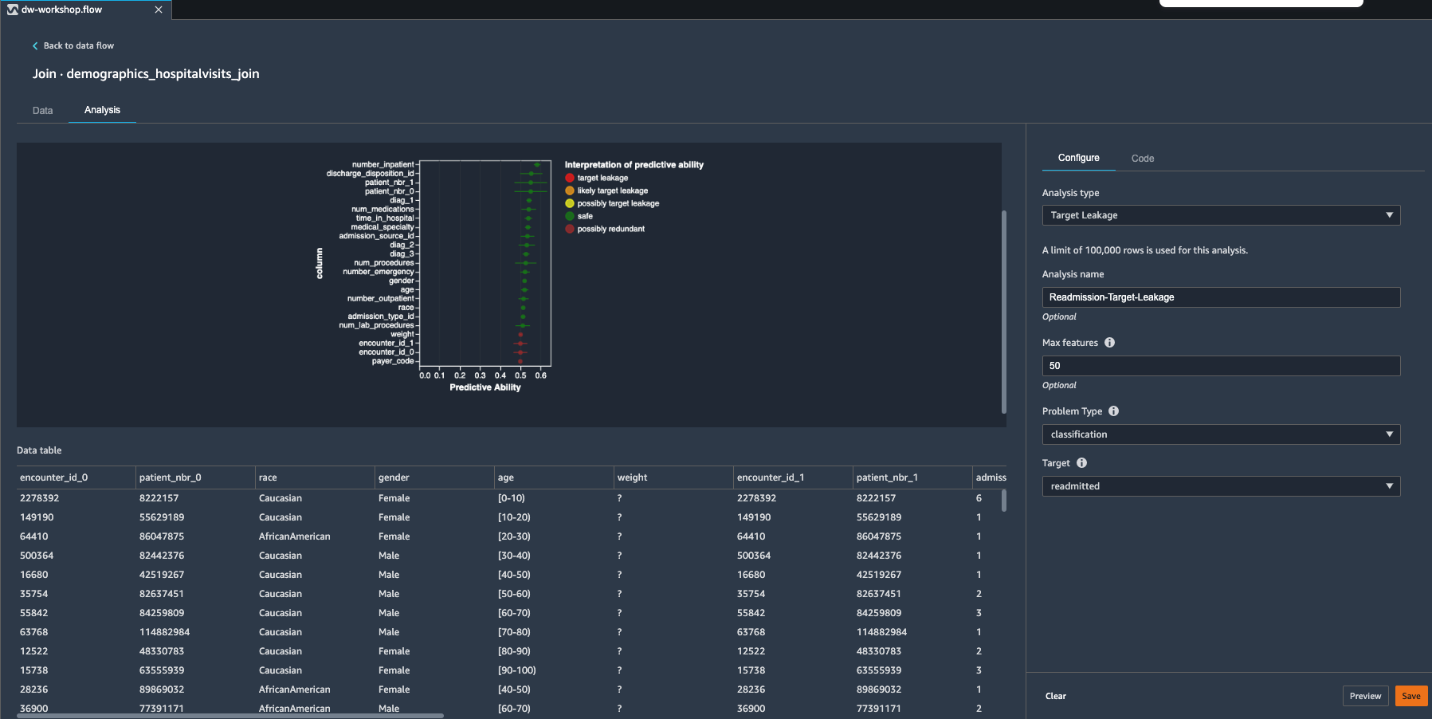
Task: Click the Target info icon
Action: tap(1081, 463)
